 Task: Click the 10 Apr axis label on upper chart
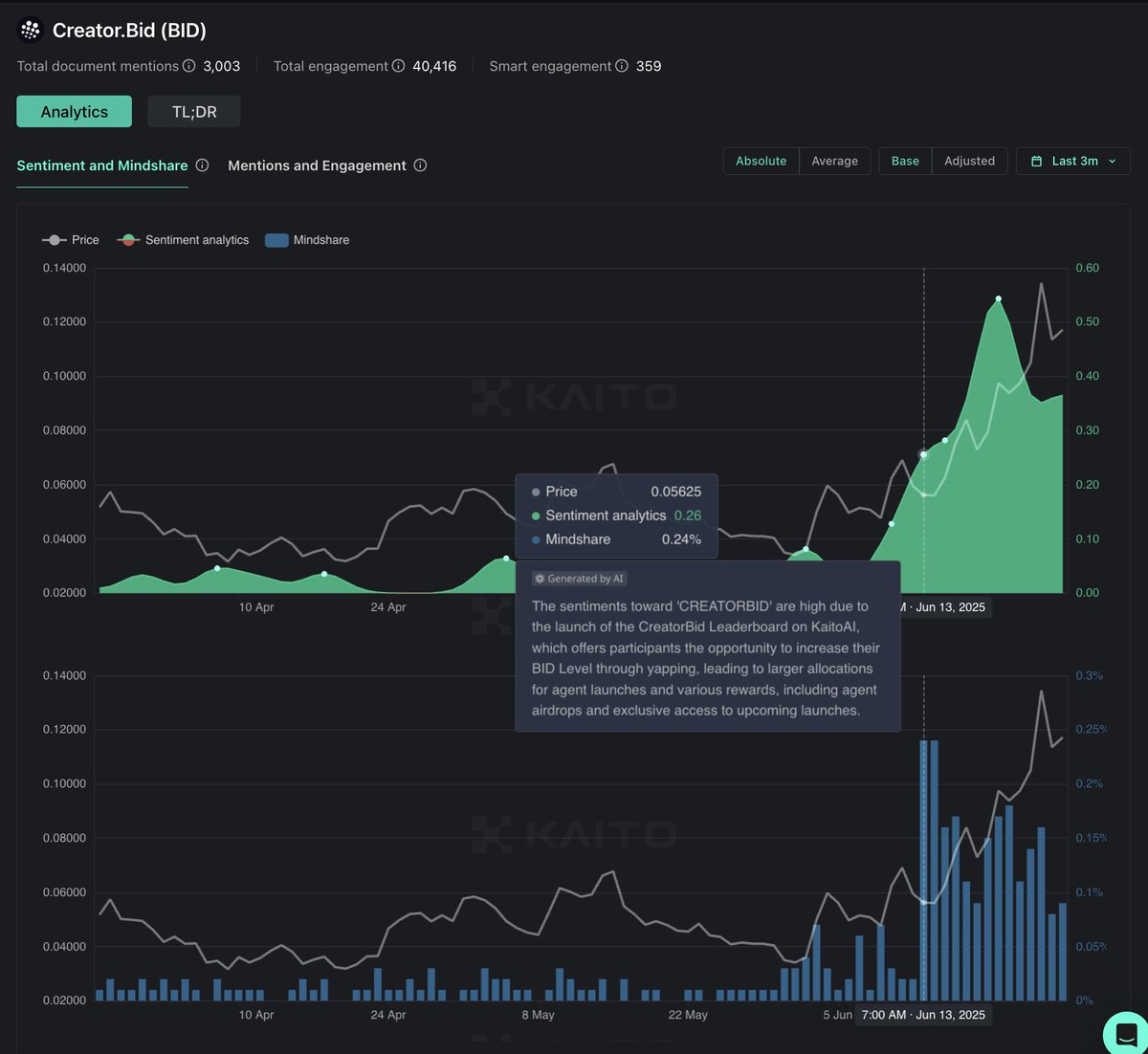point(256,607)
